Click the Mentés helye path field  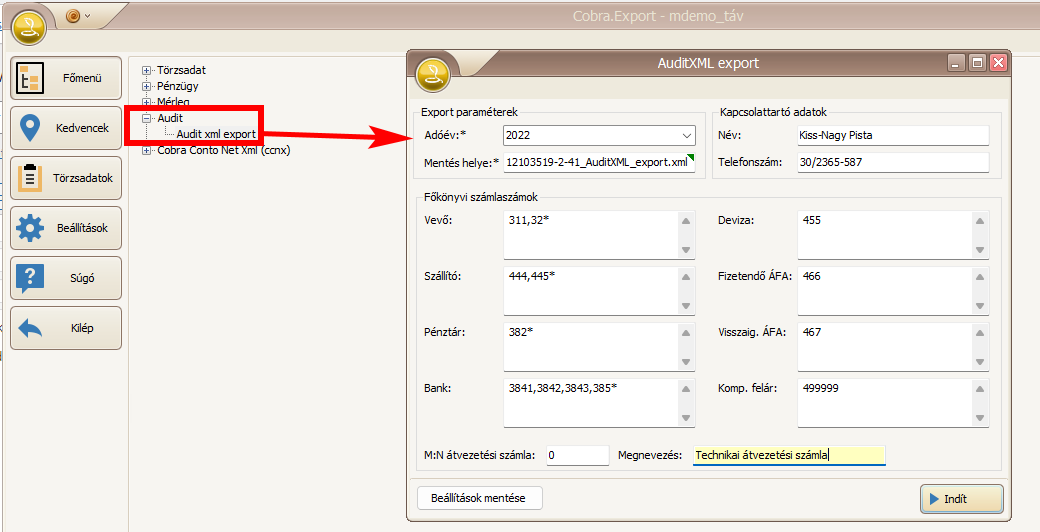click(599, 162)
